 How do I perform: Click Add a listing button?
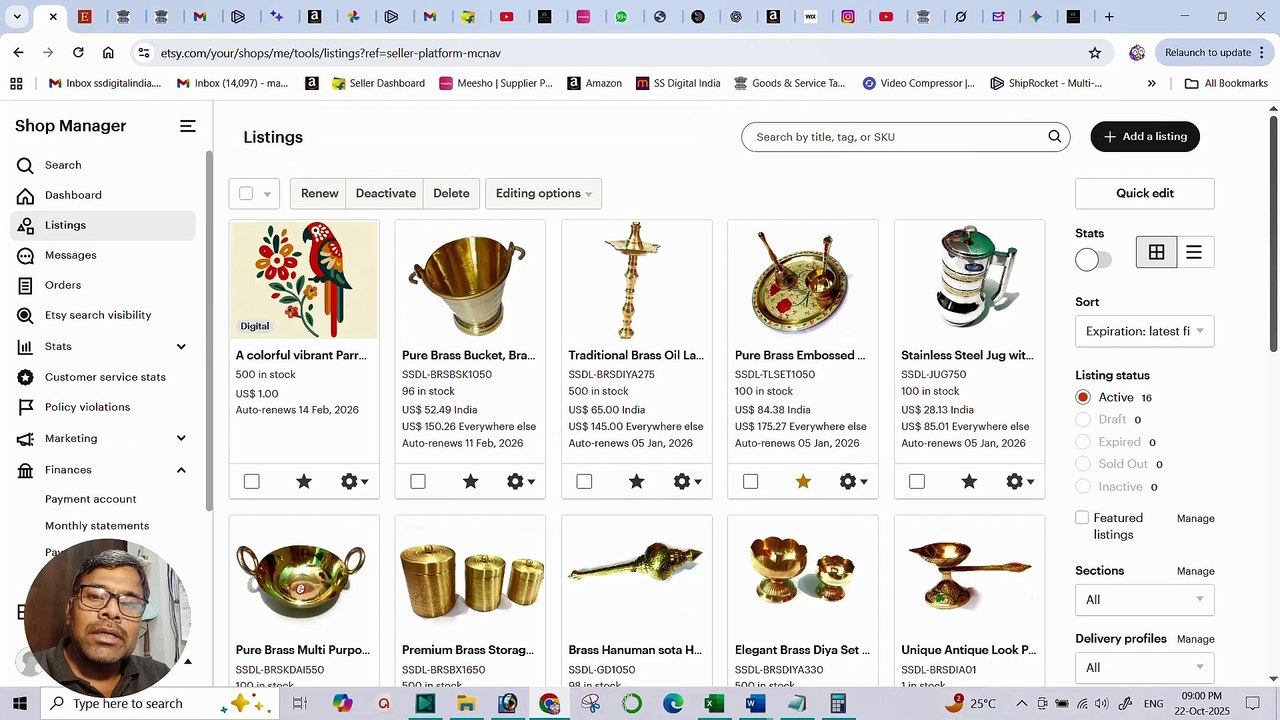[1145, 137]
